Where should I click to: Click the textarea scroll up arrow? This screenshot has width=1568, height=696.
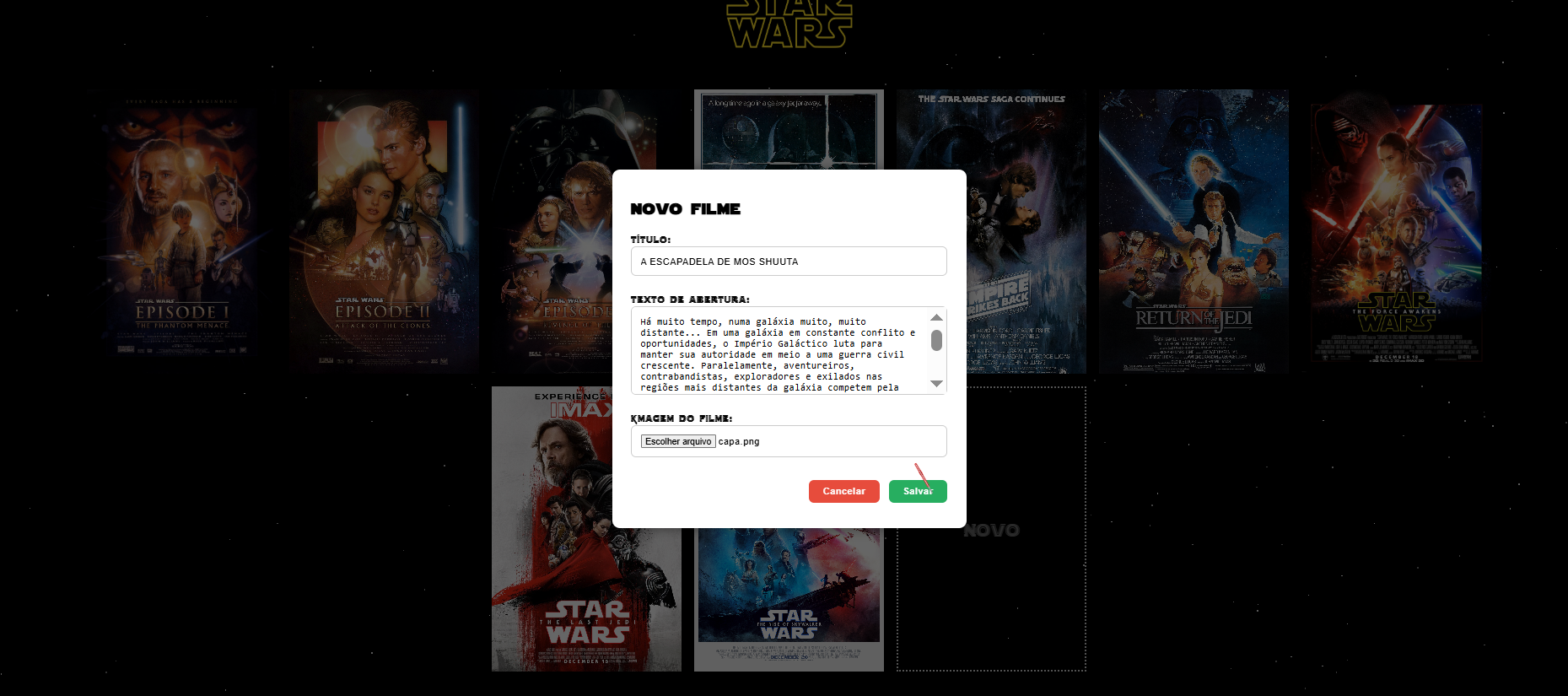click(x=936, y=317)
